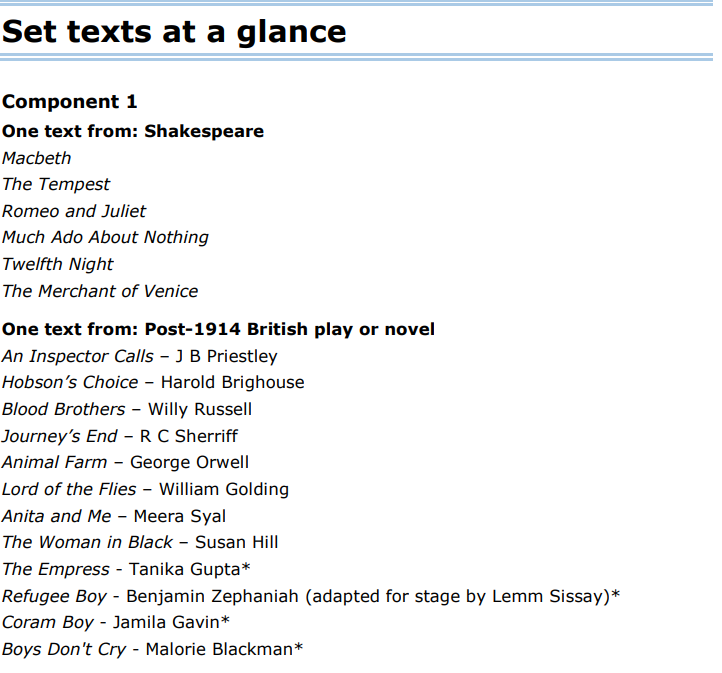The image size is (722, 673).
Task: Select the Macbeth title
Action: tap(37, 158)
